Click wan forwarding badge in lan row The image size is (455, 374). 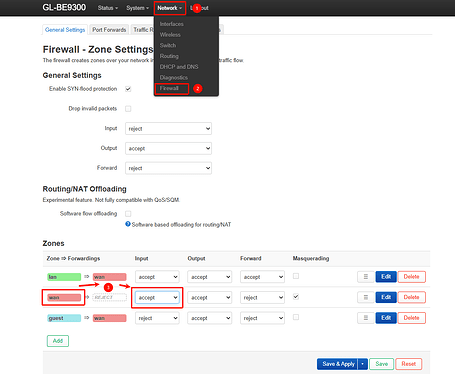[110, 277]
